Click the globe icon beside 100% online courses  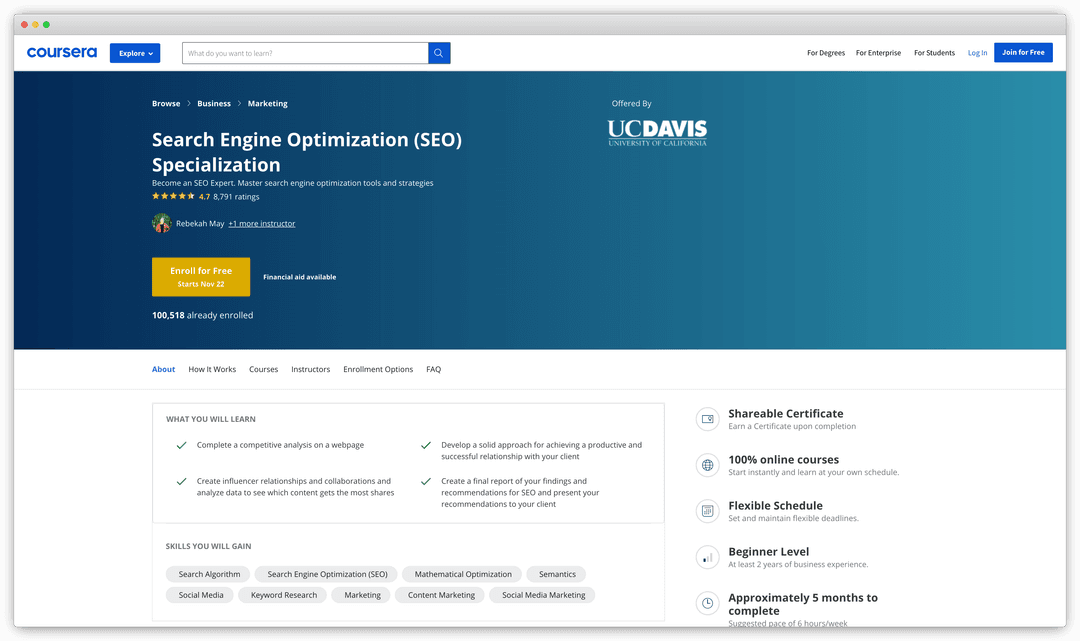(x=707, y=465)
